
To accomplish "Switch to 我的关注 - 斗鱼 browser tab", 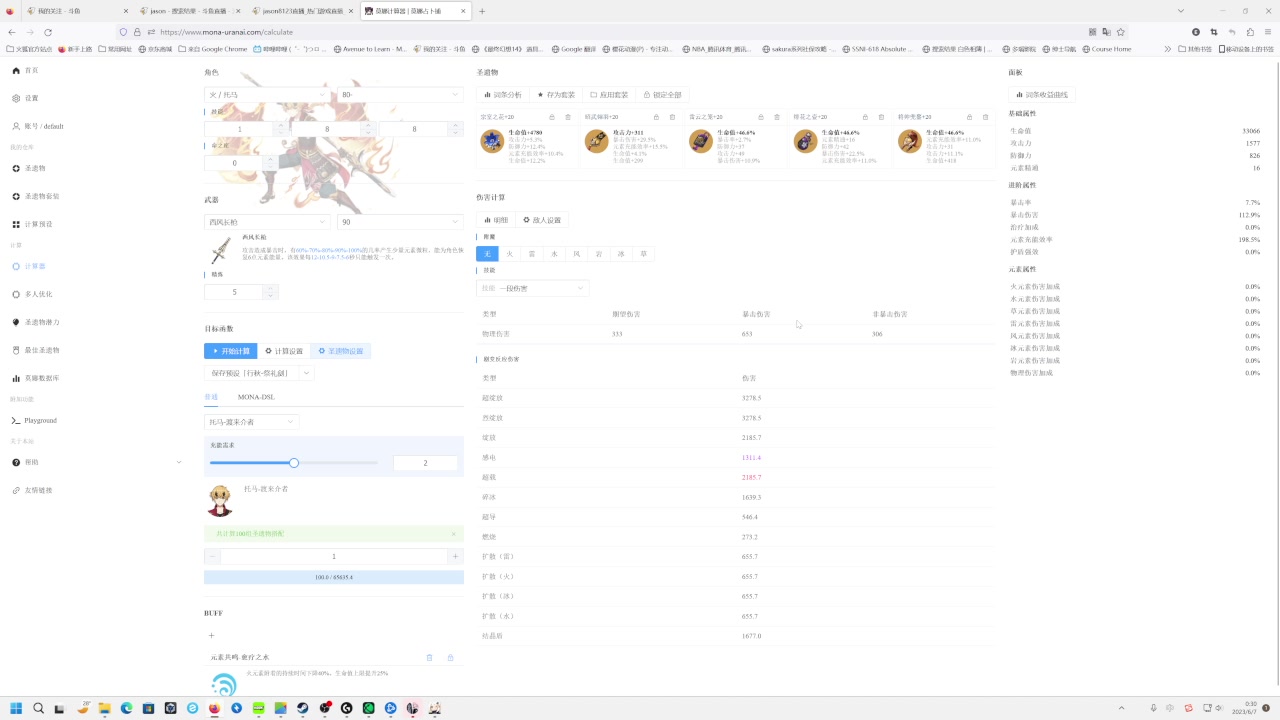I will pos(77,11).
